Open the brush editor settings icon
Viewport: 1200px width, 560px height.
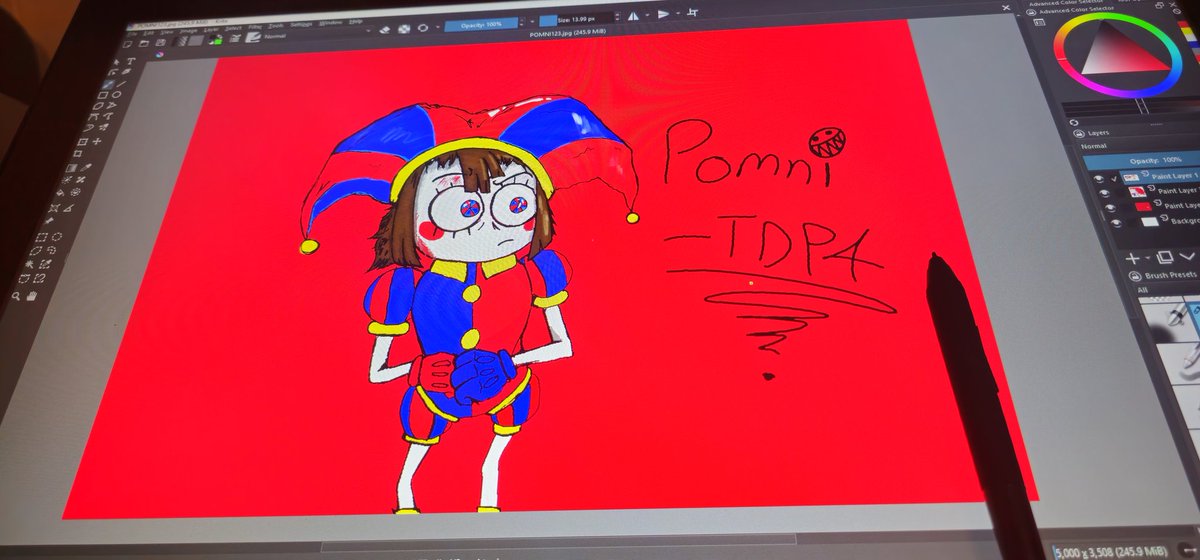(235, 38)
